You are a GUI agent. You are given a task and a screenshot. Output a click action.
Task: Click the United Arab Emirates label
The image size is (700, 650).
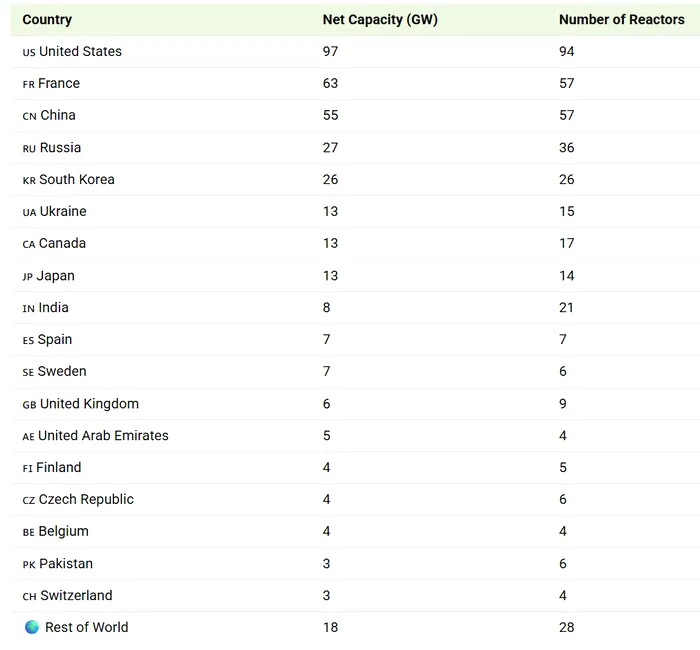(103, 435)
